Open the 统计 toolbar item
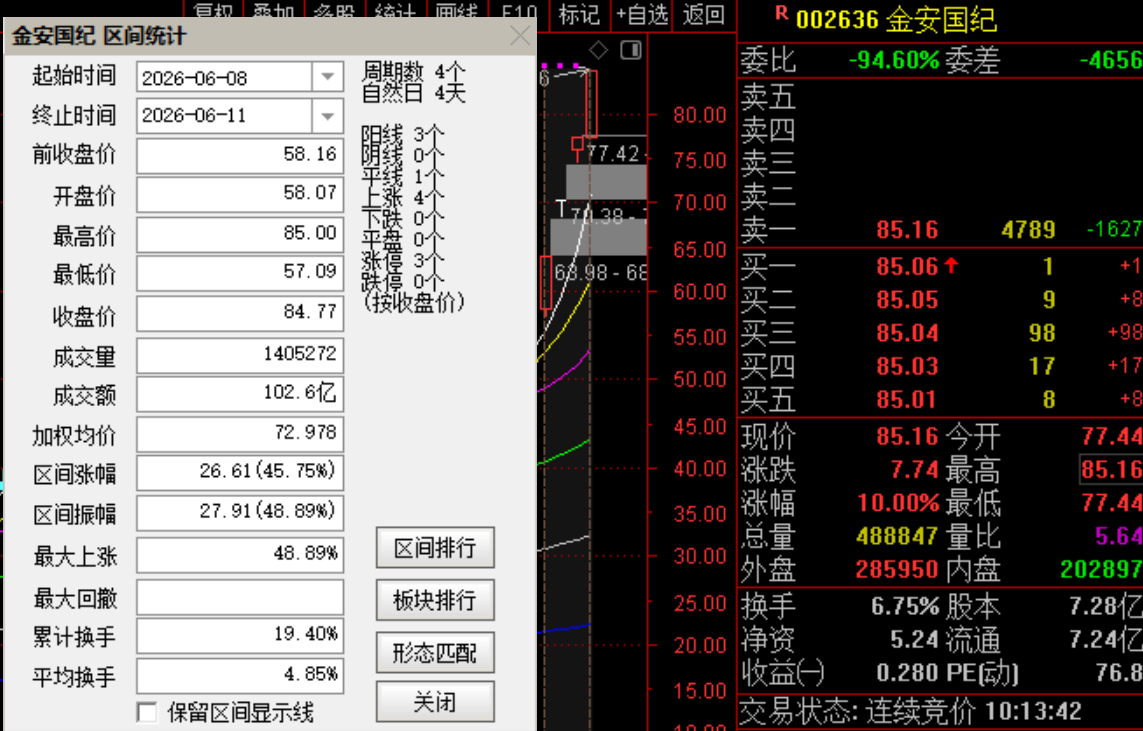1143x731 pixels. [x=395, y=12]
